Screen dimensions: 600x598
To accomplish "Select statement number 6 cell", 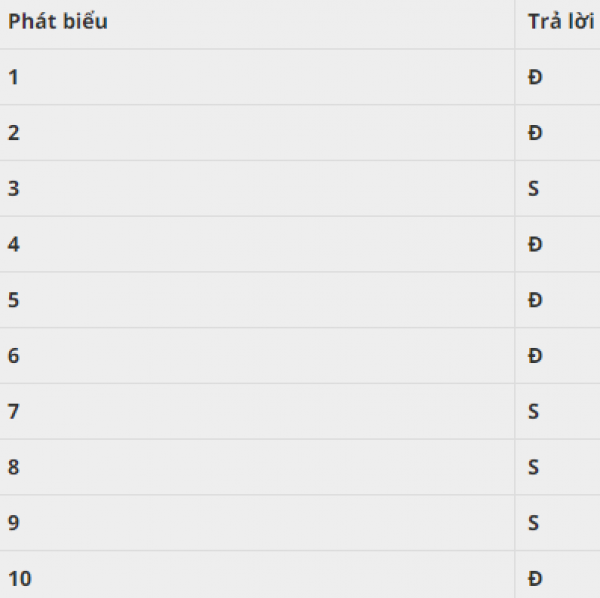I will click(14, 356).
